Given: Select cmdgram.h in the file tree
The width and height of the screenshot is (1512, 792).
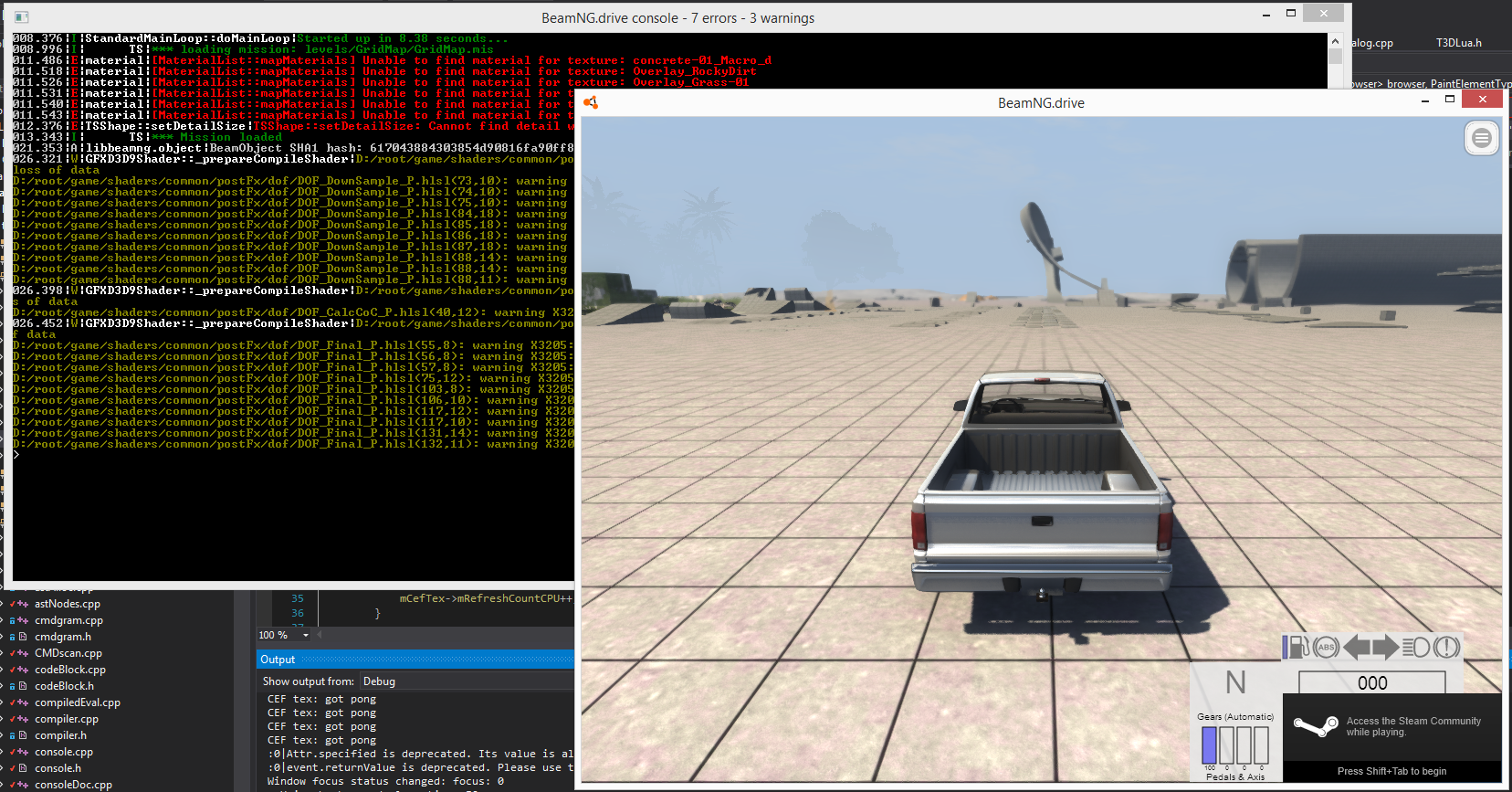Looking at the screenshot, I should tap(63, 637).
